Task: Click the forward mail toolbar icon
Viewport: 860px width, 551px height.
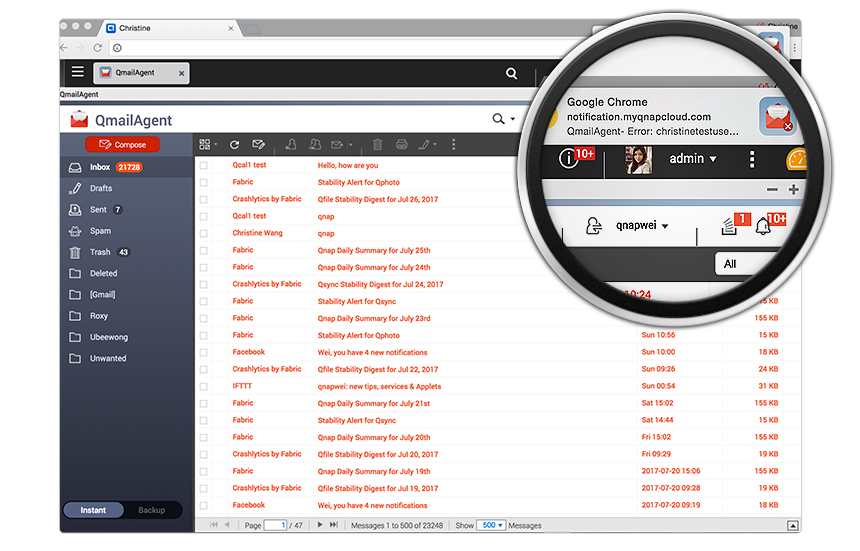Action: 337,145
